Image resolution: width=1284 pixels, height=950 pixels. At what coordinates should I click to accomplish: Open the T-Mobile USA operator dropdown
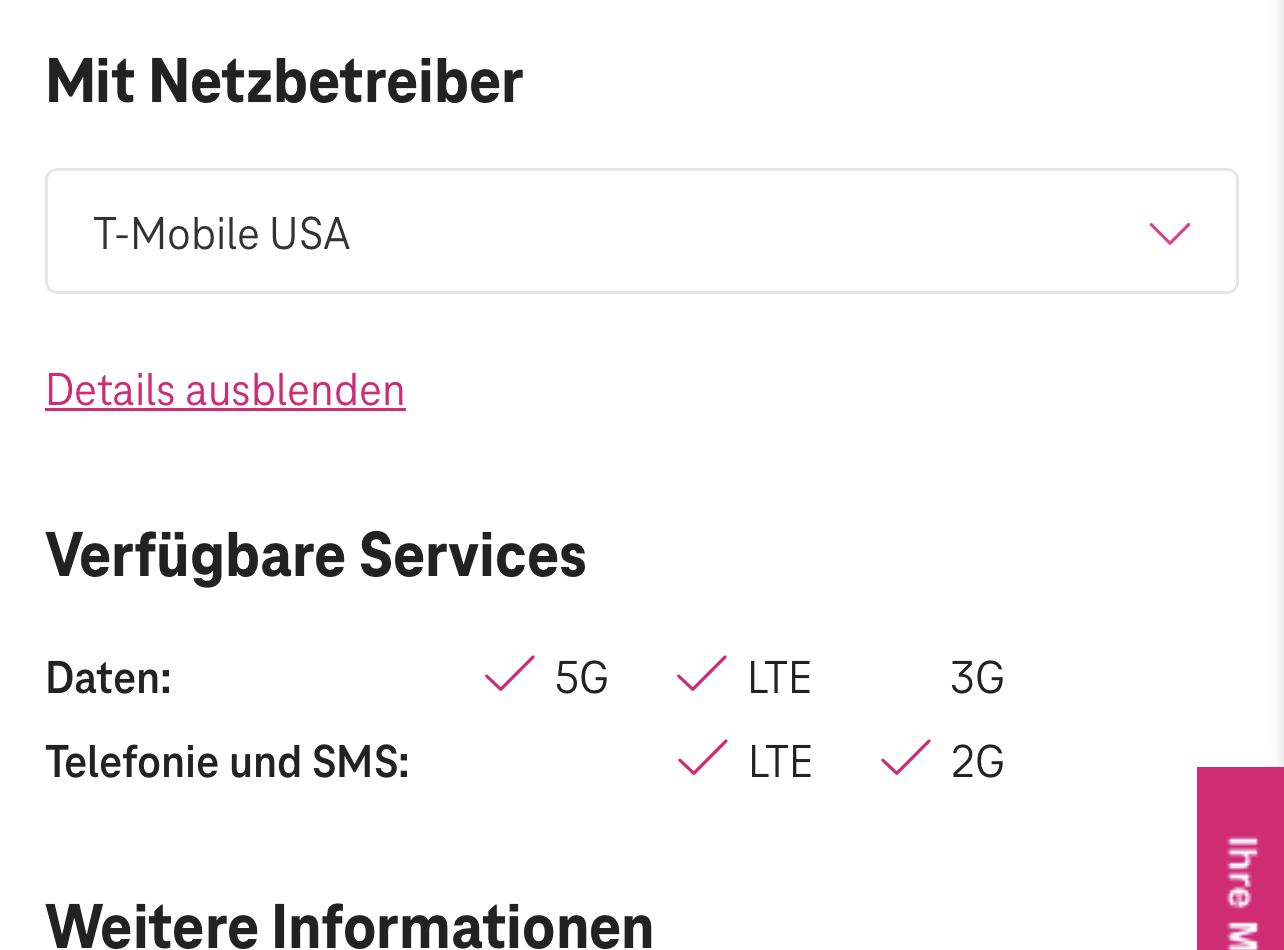click(641, 232)
